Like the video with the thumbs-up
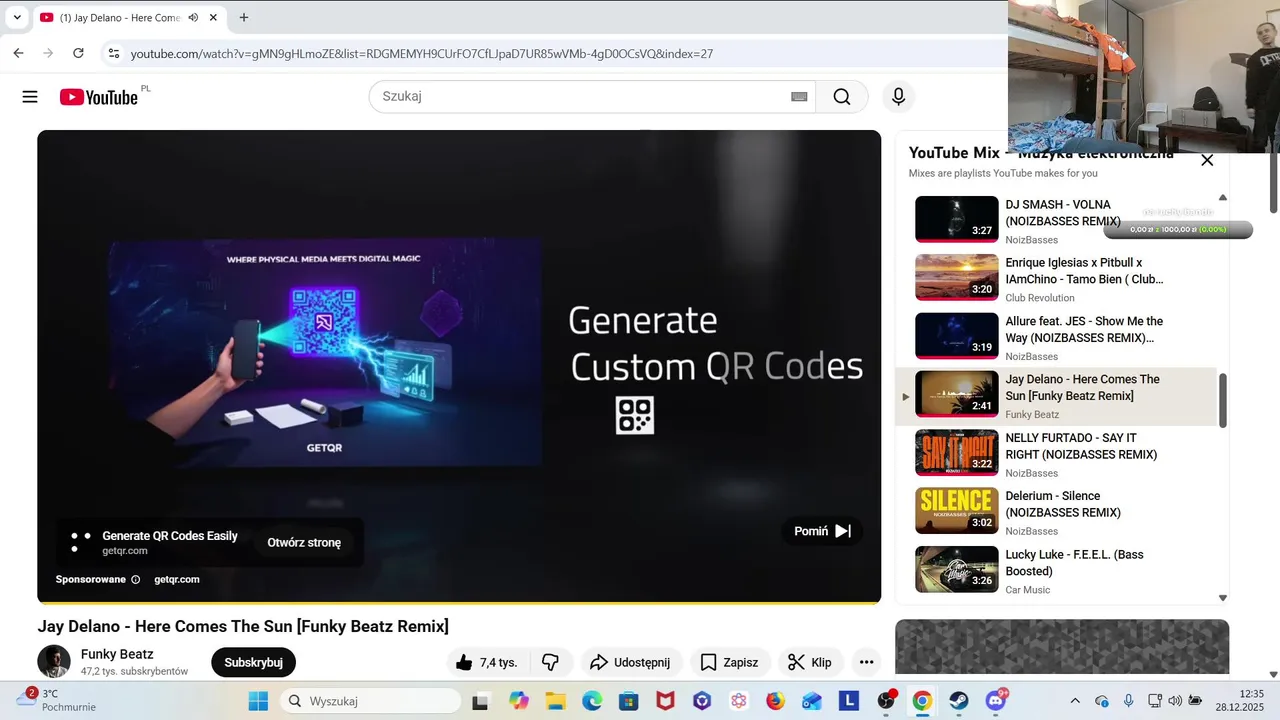Viewport: 1280px width, 720px height. click(487, 662)
